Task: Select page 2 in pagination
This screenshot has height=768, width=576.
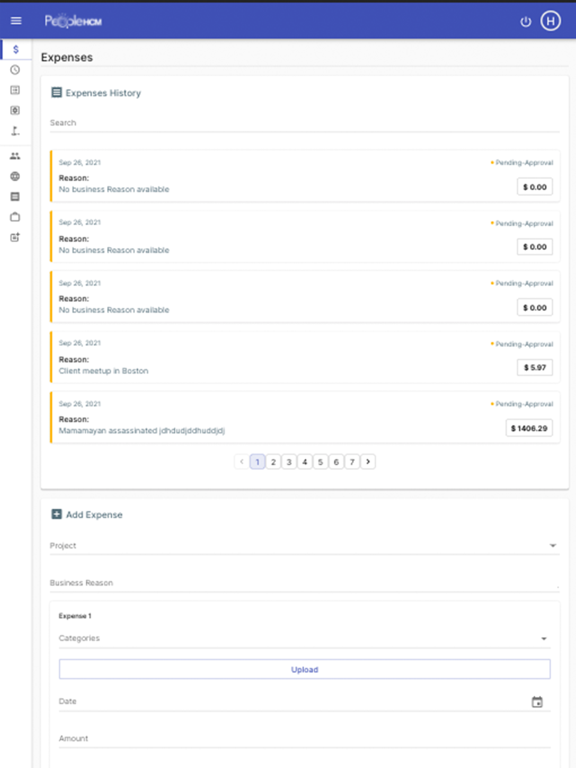Action: tap(273, 462)
